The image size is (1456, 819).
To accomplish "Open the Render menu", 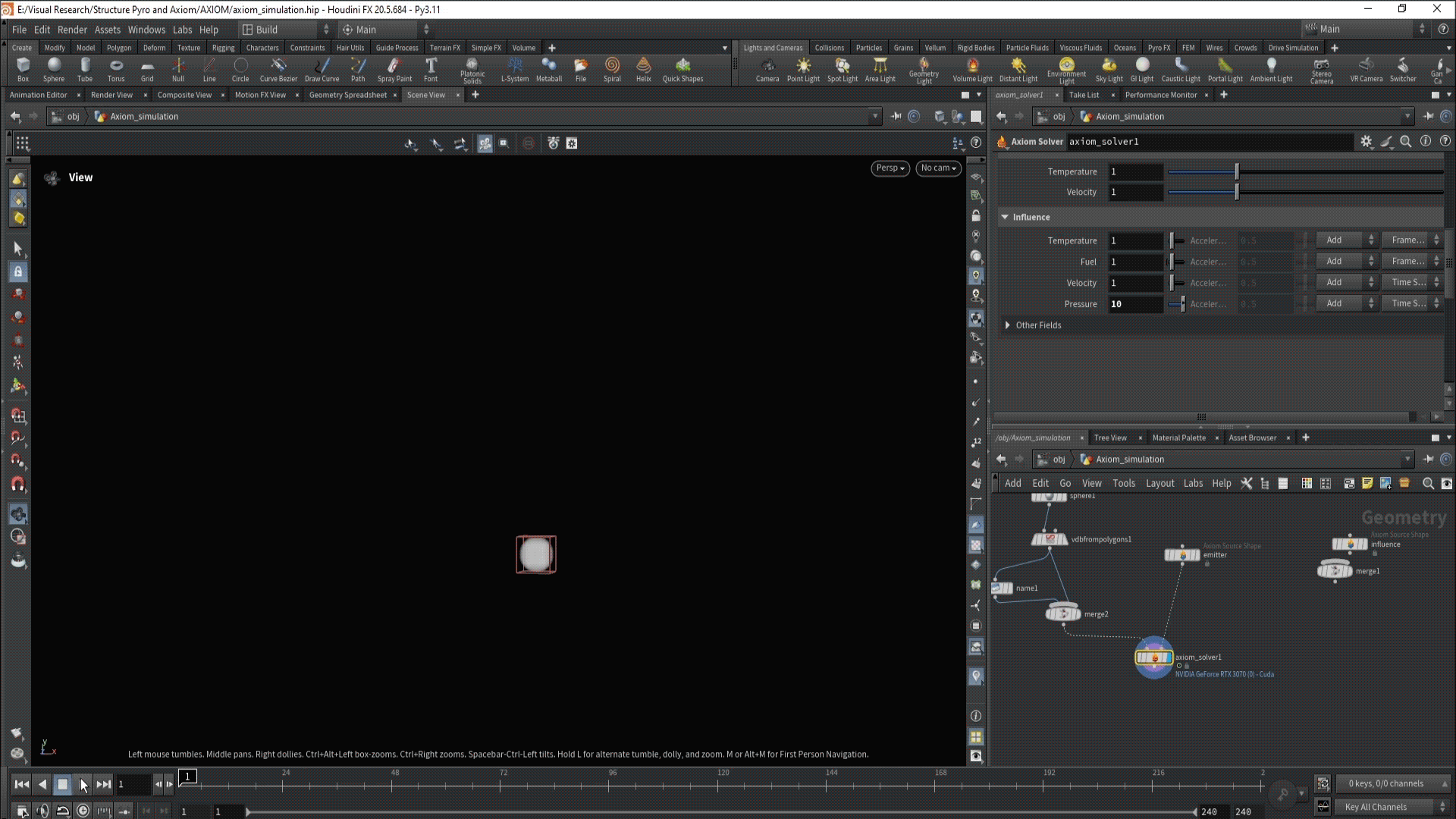I will (x=72, y=30).
